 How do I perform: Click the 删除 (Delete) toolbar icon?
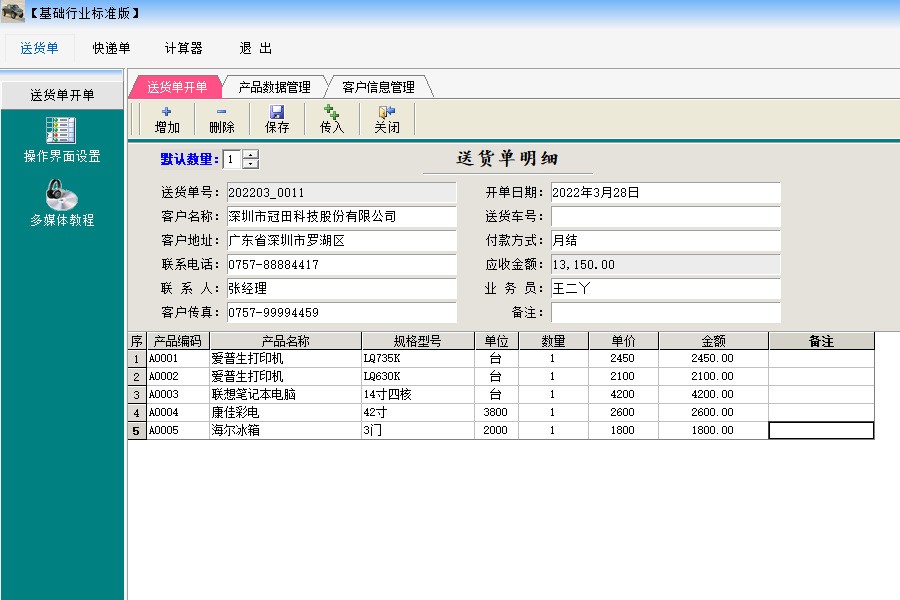tap(222, 120)
